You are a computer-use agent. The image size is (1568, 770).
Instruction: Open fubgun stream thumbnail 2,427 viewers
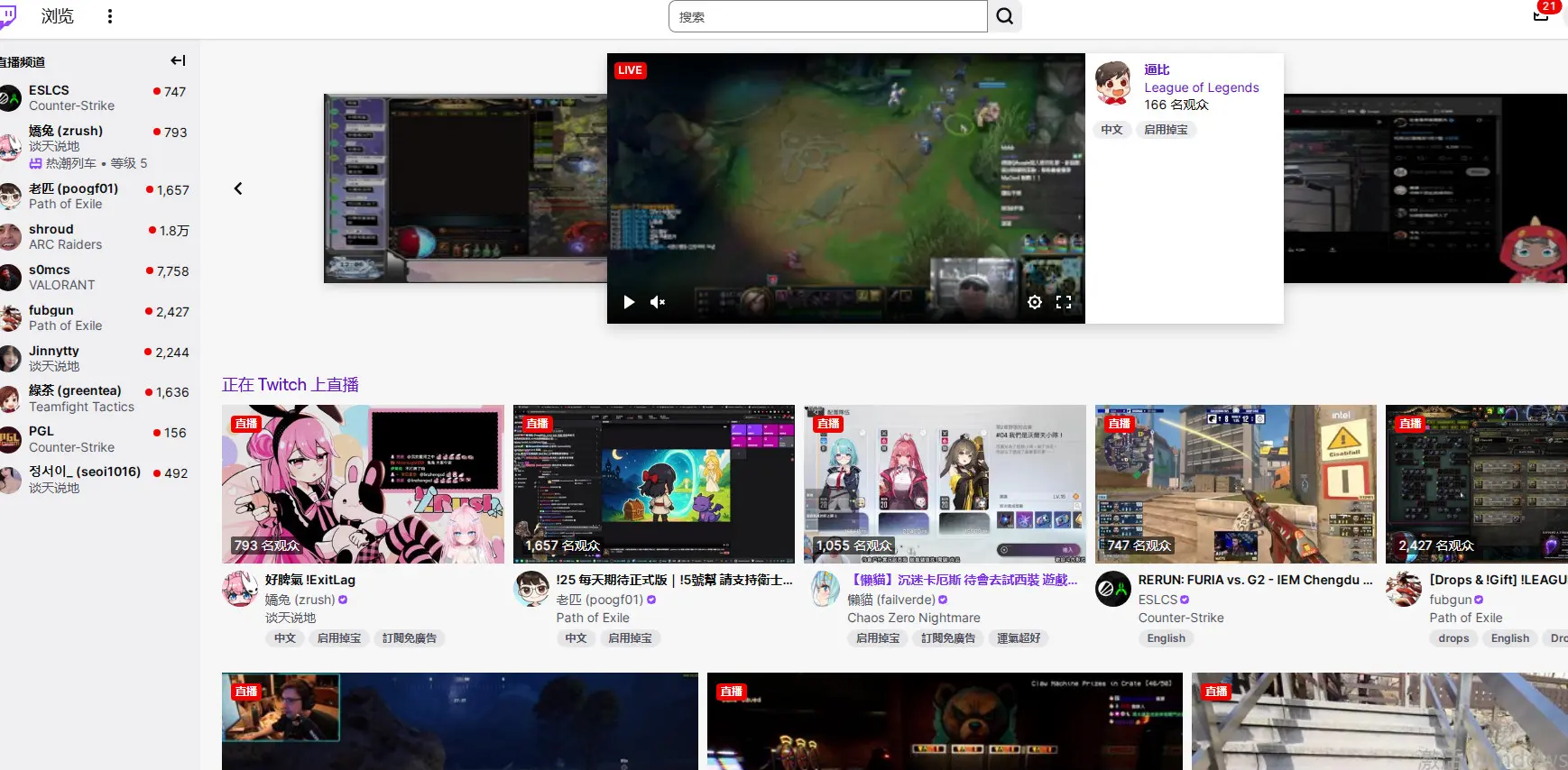[x=1477, y=484]
